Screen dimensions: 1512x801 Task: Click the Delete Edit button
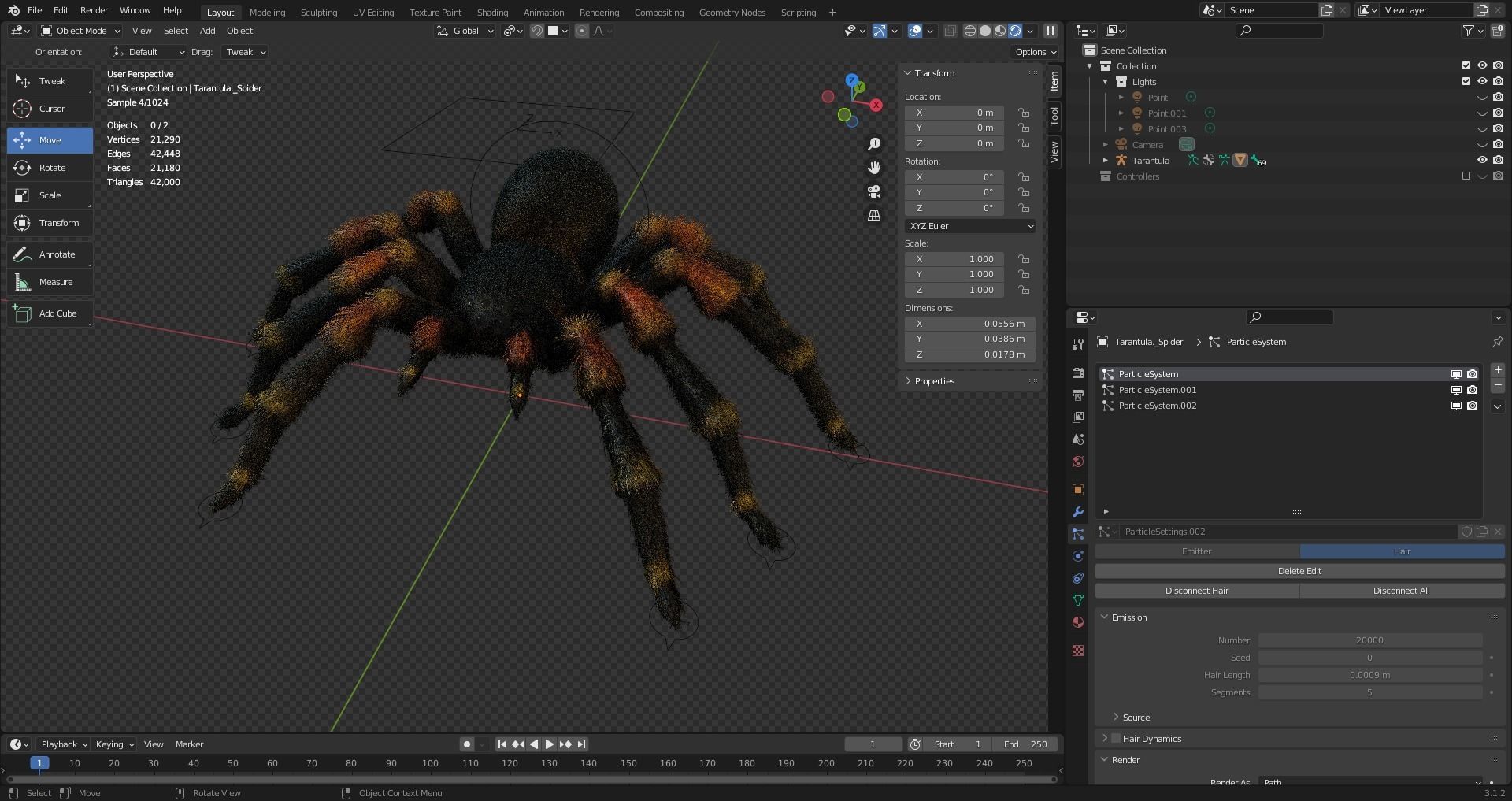tap(1299, 571)
